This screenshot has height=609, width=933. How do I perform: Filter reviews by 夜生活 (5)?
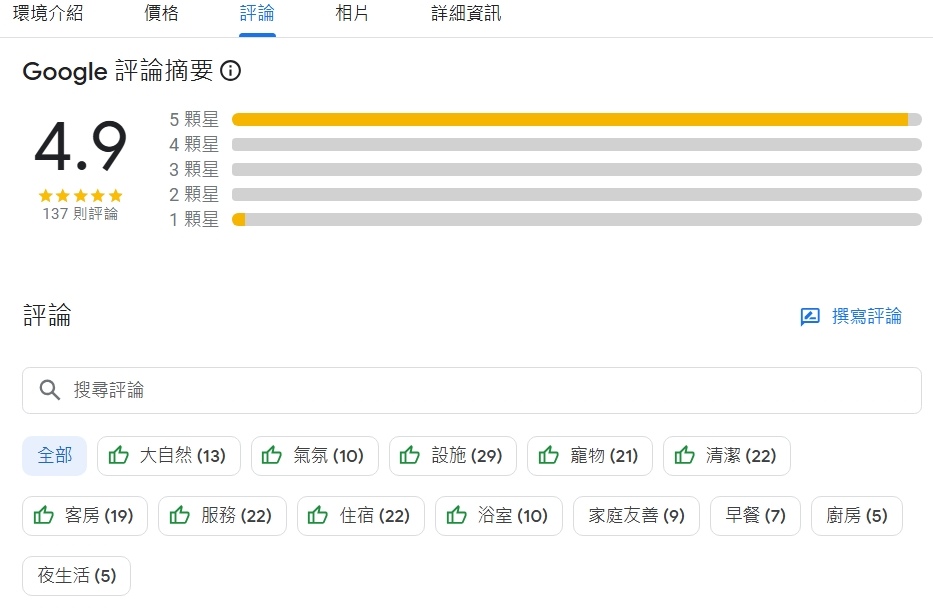tap(77, 576)
